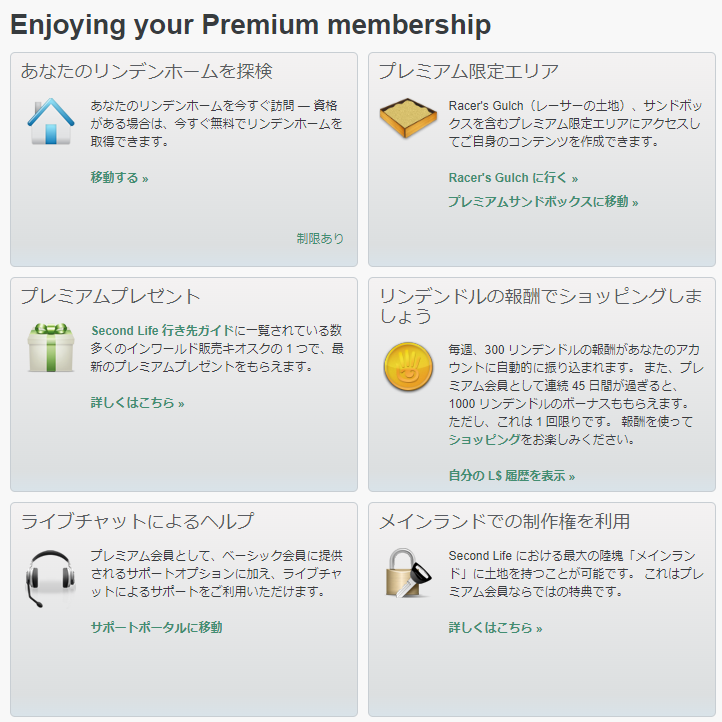Click the green gift box icon

pos(50,347)
